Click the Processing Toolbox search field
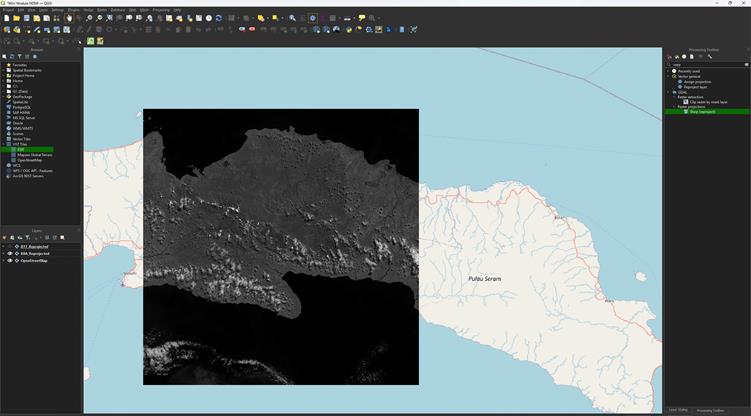This screenshot has width=751, height=416. coord(708,64)
